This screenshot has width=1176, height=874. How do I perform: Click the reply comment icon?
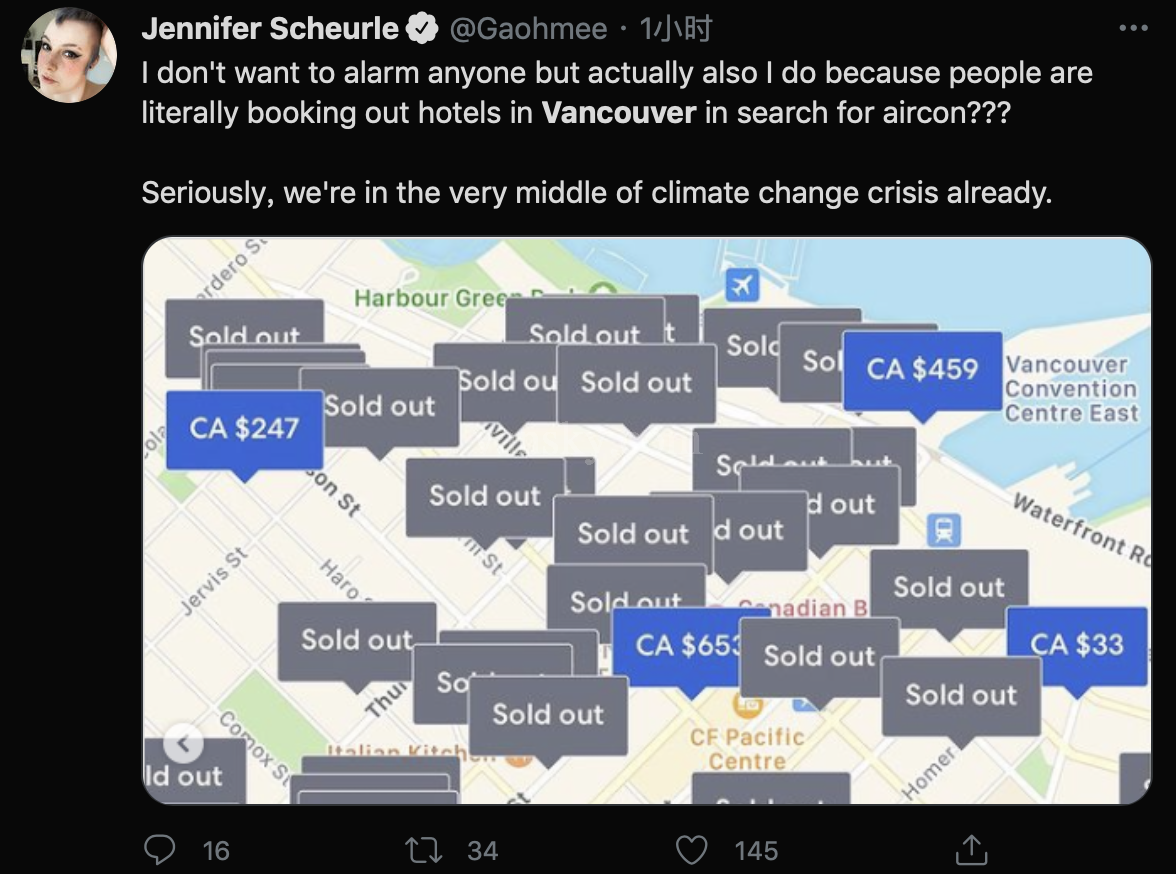coord(160,850)
